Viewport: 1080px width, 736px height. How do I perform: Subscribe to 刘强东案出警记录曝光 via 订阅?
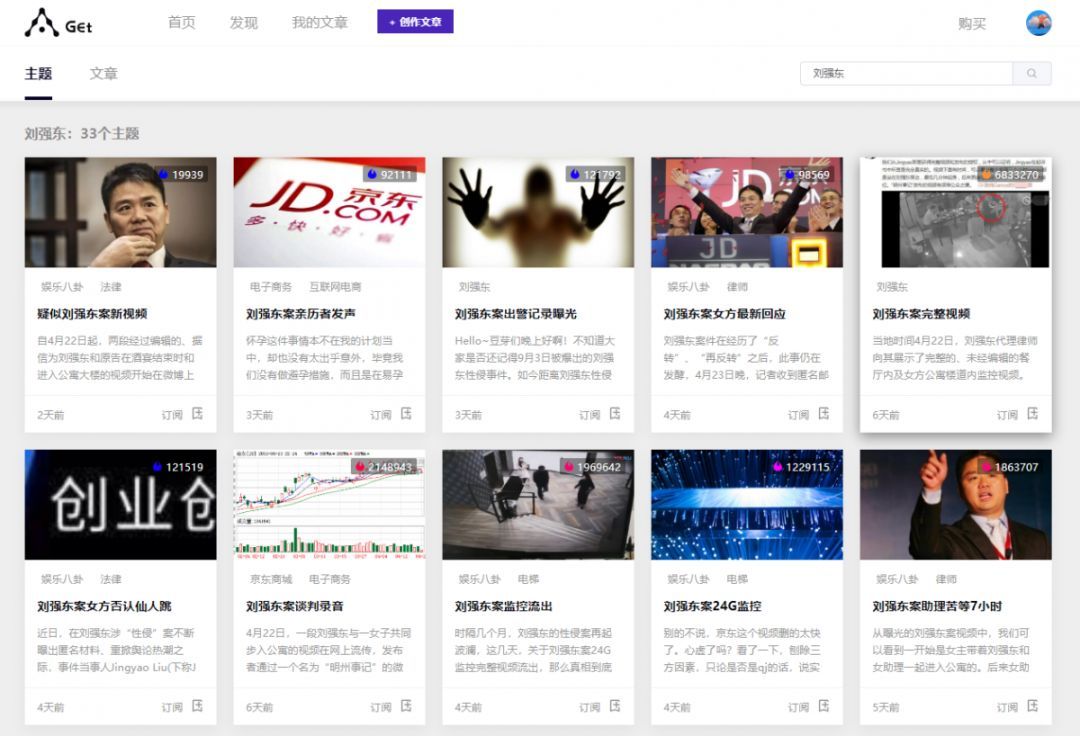[x=590, y=414]
